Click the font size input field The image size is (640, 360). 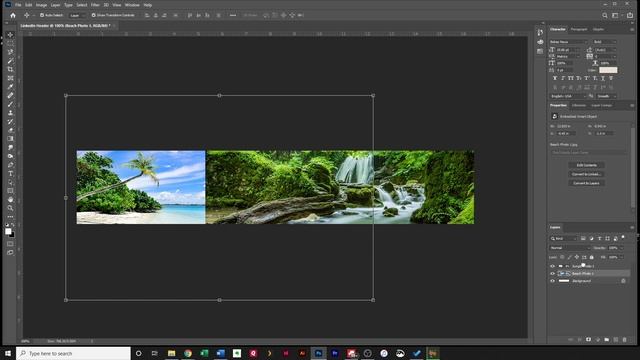point(567,49)
